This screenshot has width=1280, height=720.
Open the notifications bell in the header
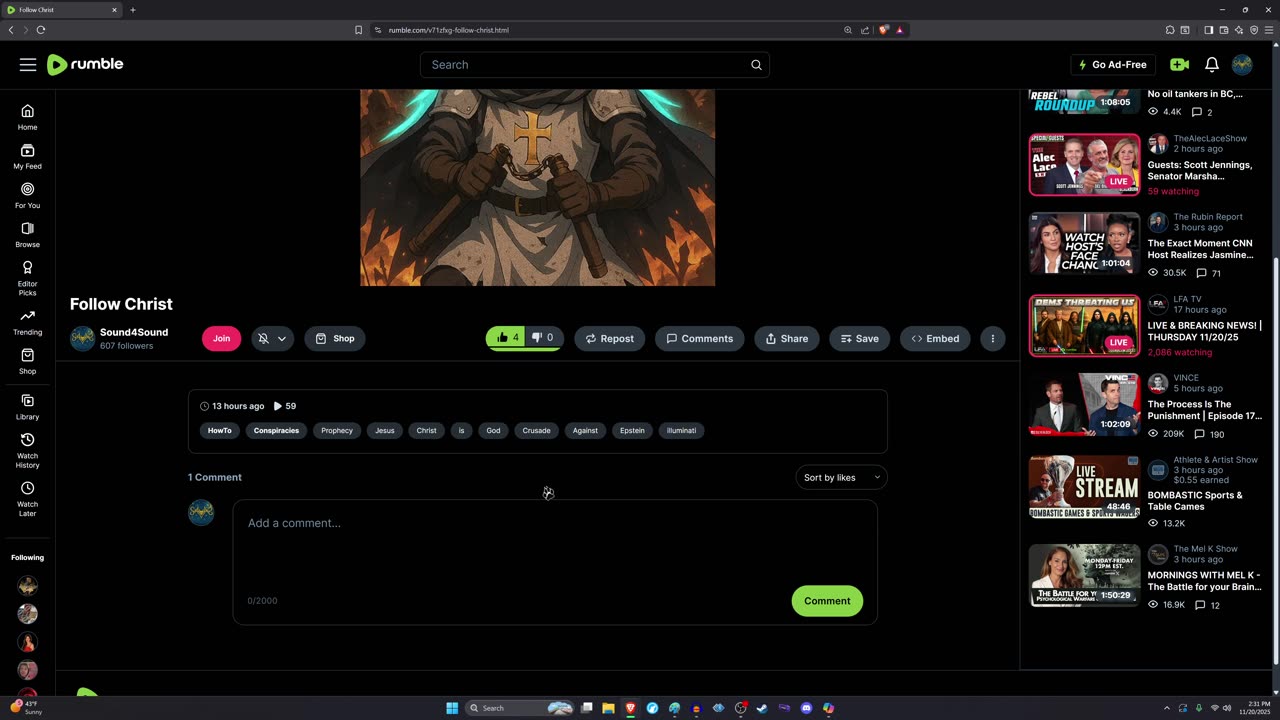pyautogui.click(x=1211, y=65)
